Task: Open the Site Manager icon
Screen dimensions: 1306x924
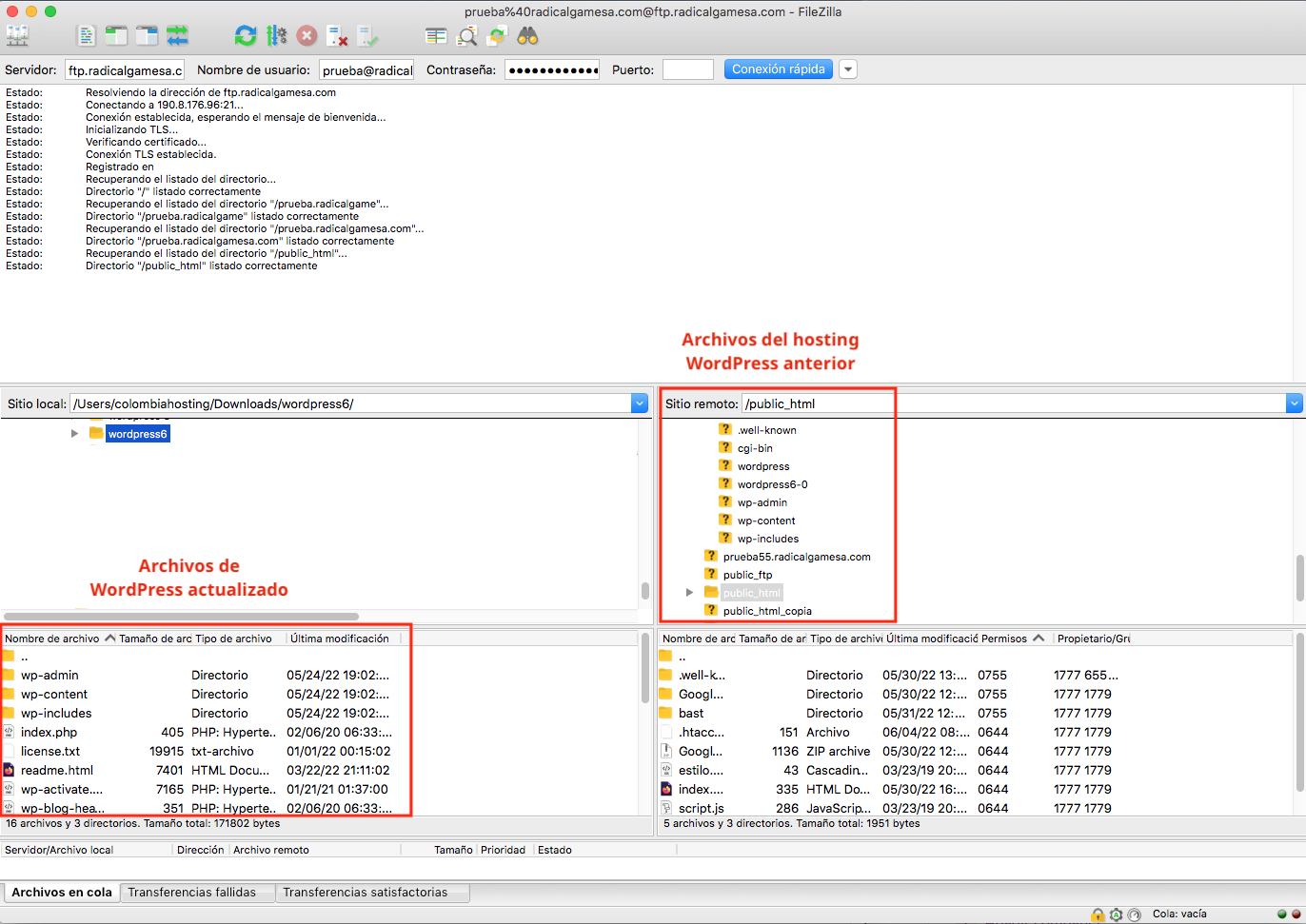Action: (x=17, y=36)
